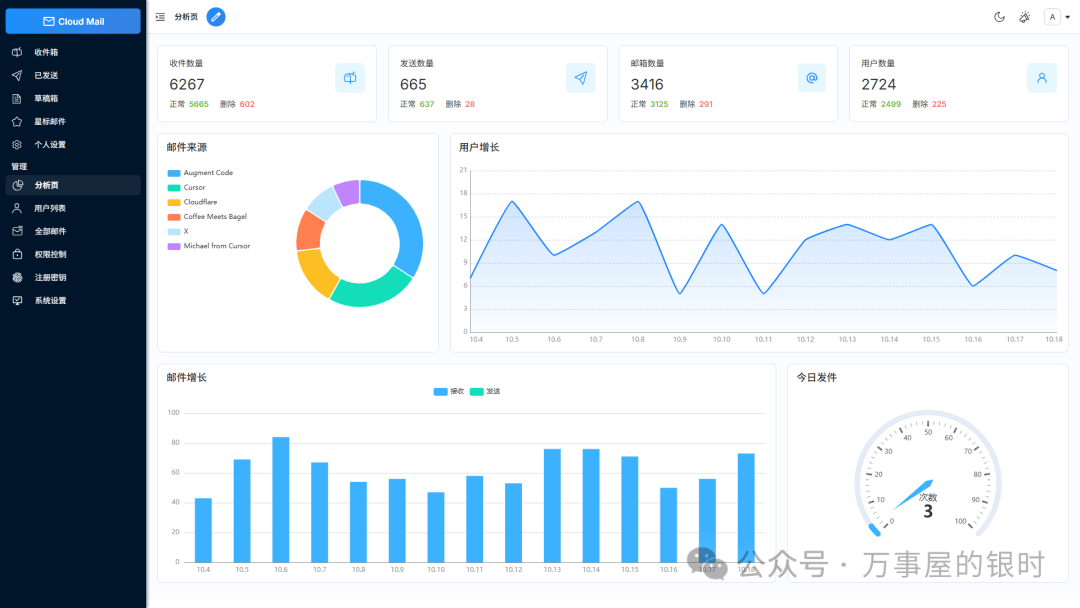Click the compose pencil icon button

coord(216,17)
